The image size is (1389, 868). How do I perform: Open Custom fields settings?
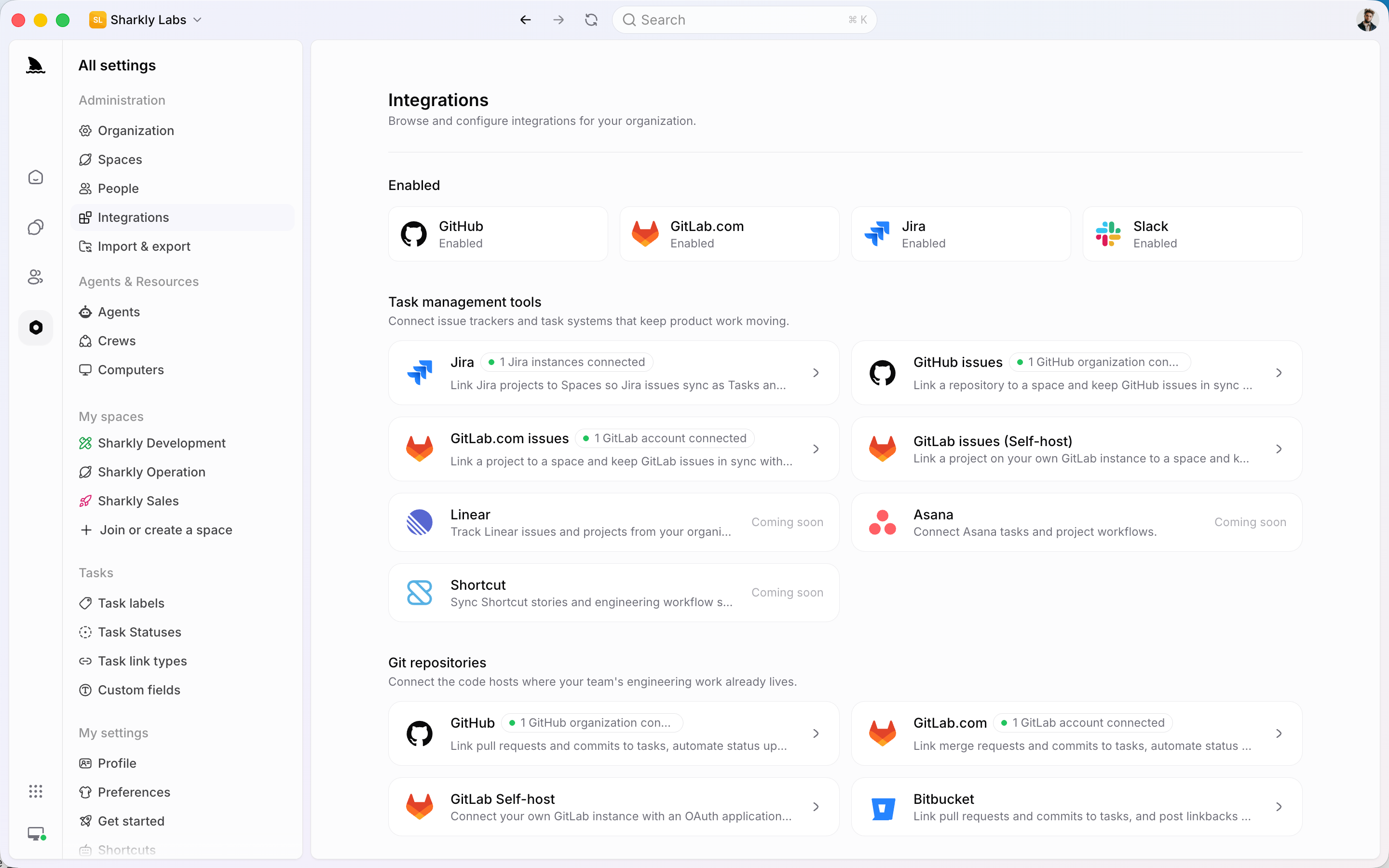tap(182, 690)
